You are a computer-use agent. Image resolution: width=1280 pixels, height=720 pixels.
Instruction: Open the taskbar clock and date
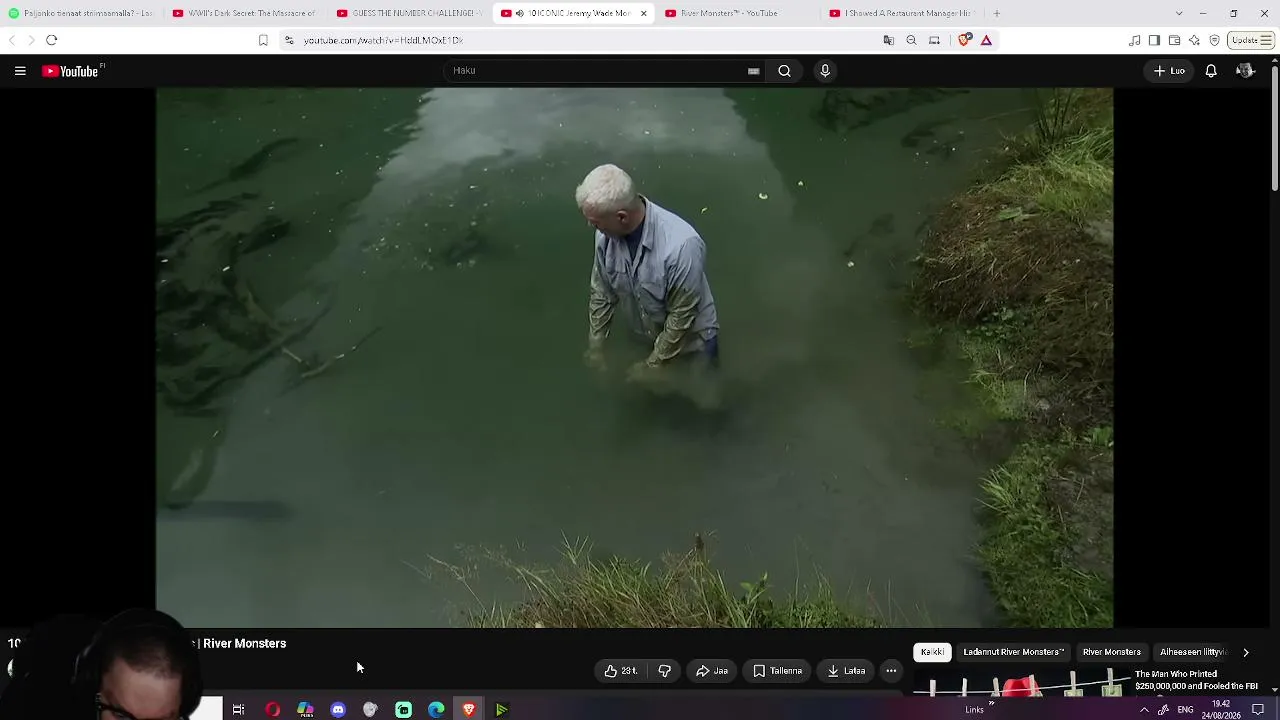click(x=1221, y=710)
